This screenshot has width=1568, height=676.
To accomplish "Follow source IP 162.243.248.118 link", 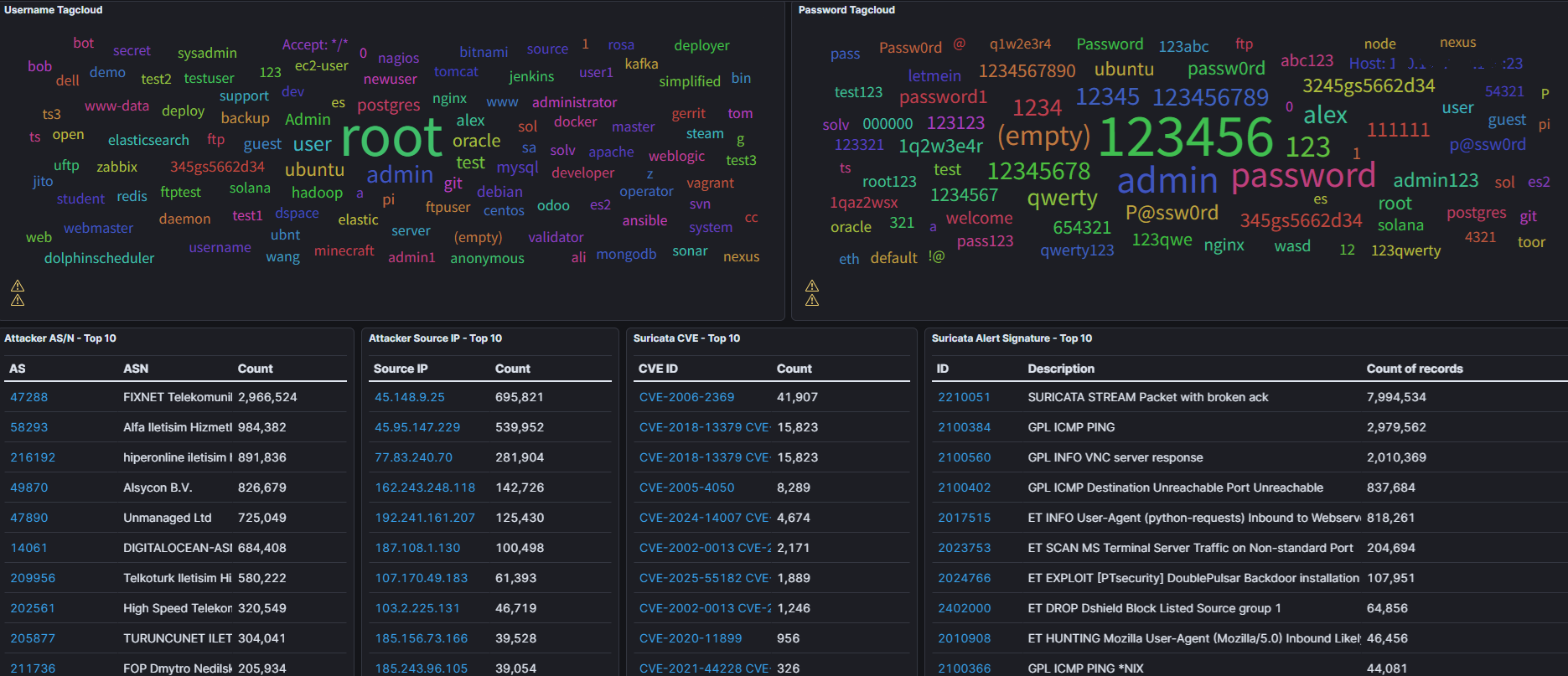I will (x=425, y=488).
